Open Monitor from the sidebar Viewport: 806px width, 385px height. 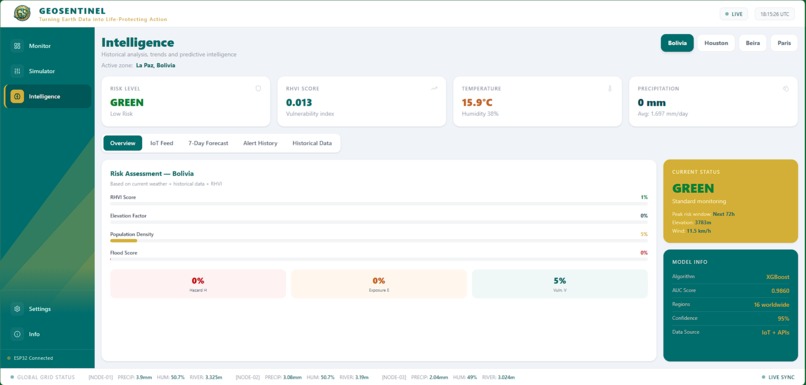tap(47, 46)
